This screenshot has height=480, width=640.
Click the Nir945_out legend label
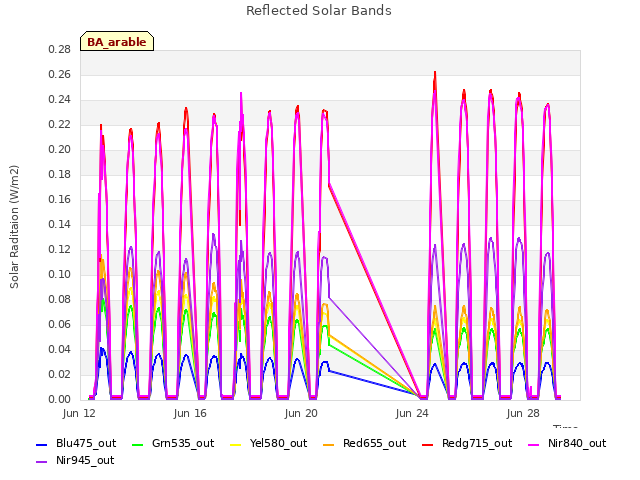click(x=85, y=460)
